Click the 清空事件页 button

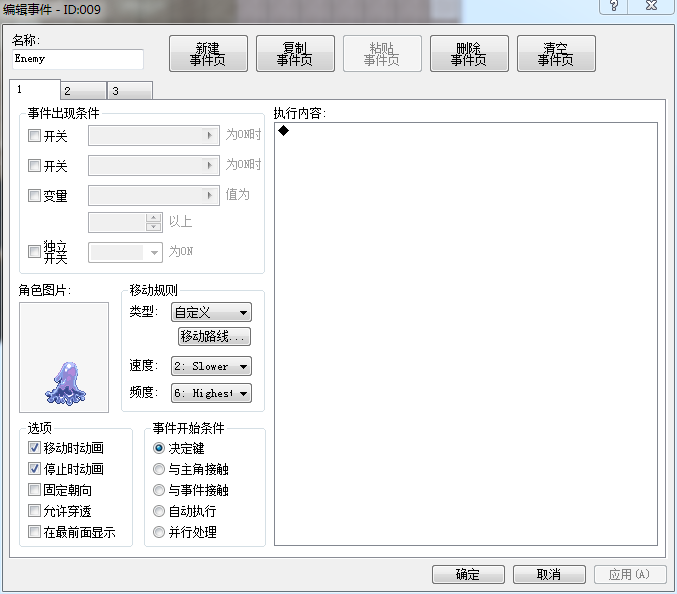pyautogui.click(x=556, y=54)
